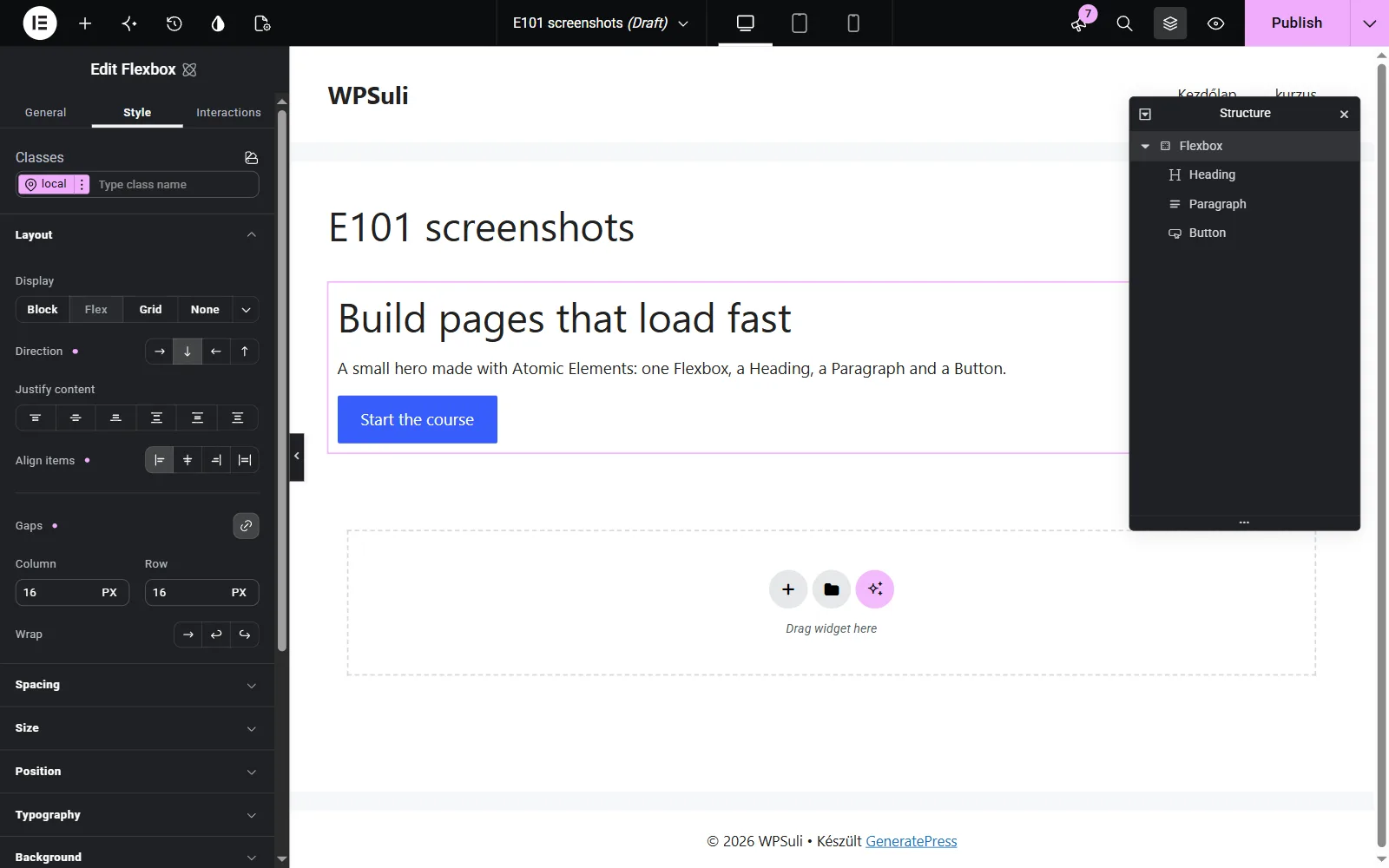Open the global styles droplet icon

coord(218,23)
